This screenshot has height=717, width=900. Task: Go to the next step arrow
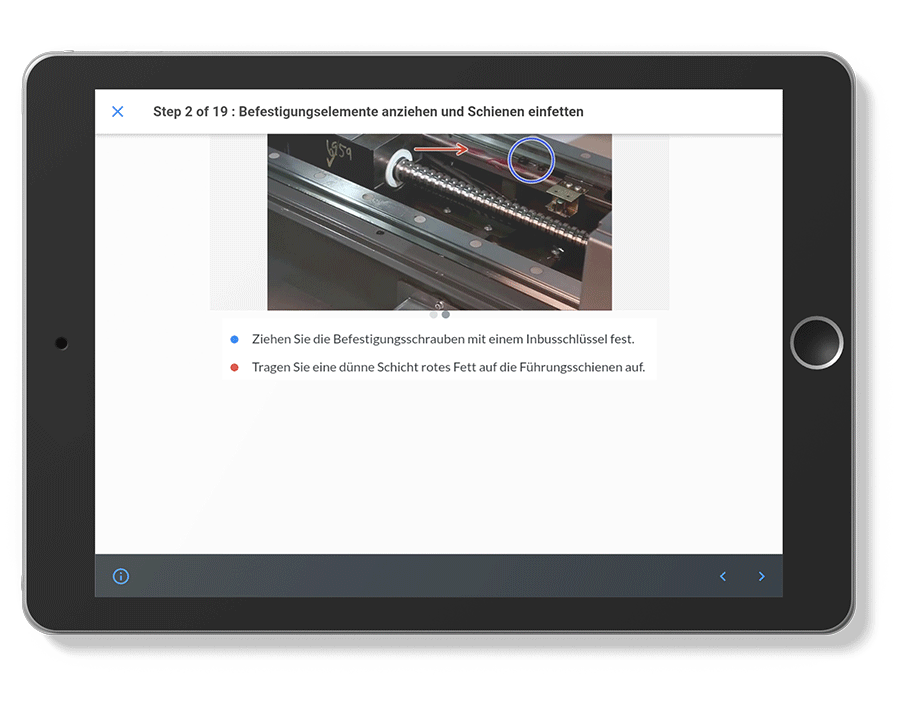click(x=761, y=576)
